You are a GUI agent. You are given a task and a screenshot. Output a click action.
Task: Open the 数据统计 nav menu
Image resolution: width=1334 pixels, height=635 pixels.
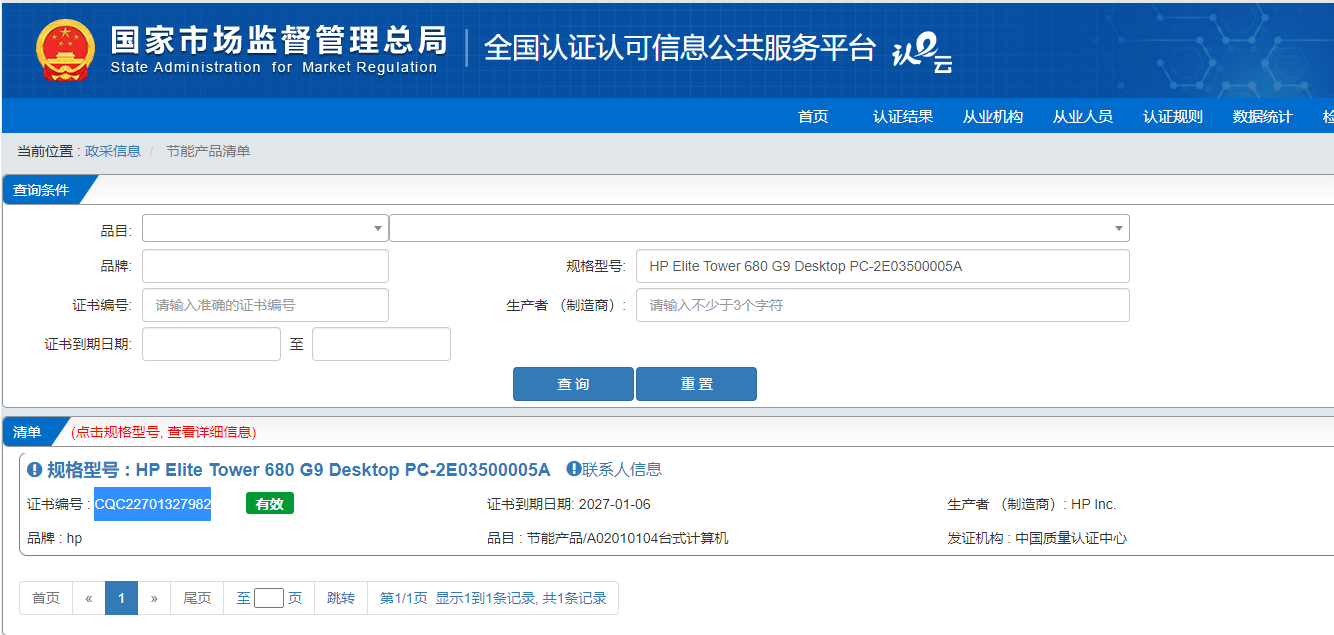tap(1263, 116)
